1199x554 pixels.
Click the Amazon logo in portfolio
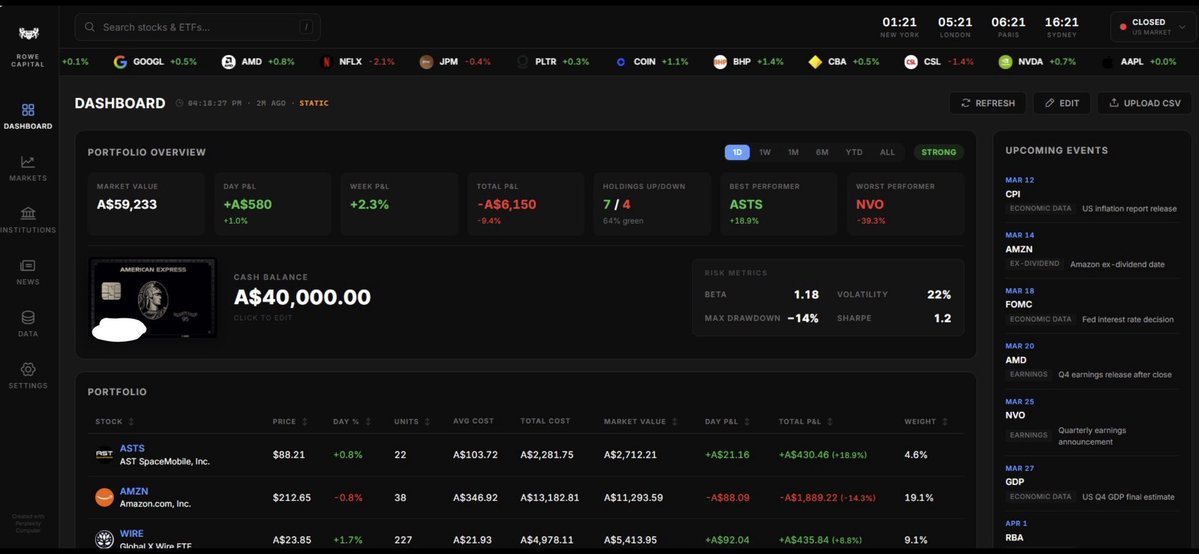[104, 497]
